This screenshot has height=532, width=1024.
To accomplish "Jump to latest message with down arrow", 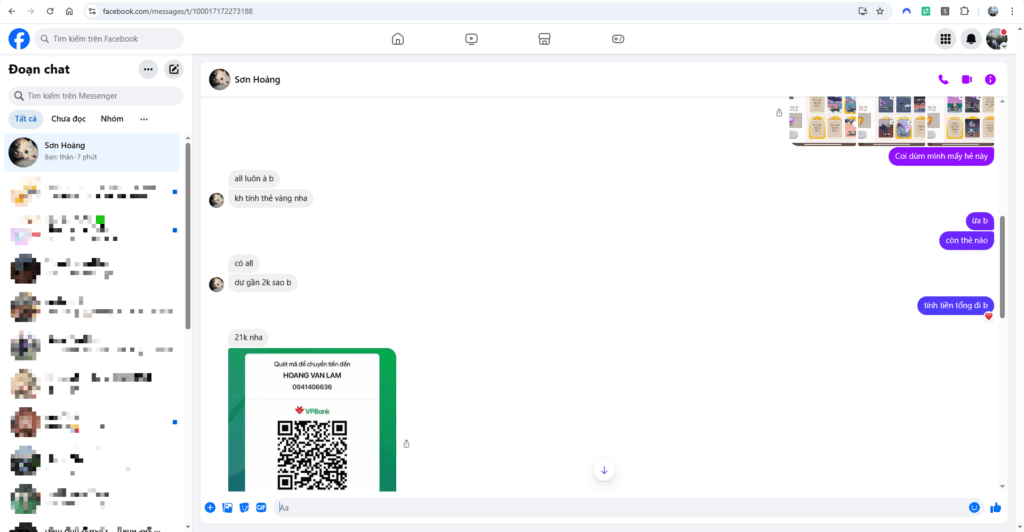I will [x=604, y=471].
